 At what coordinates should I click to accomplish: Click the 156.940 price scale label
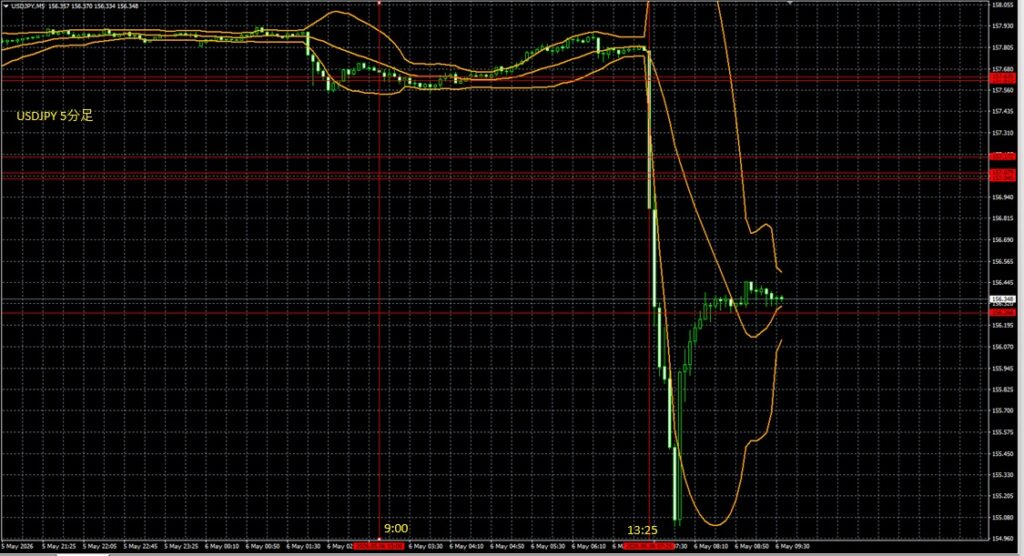pyautogui.click(x=1002, y=197)
